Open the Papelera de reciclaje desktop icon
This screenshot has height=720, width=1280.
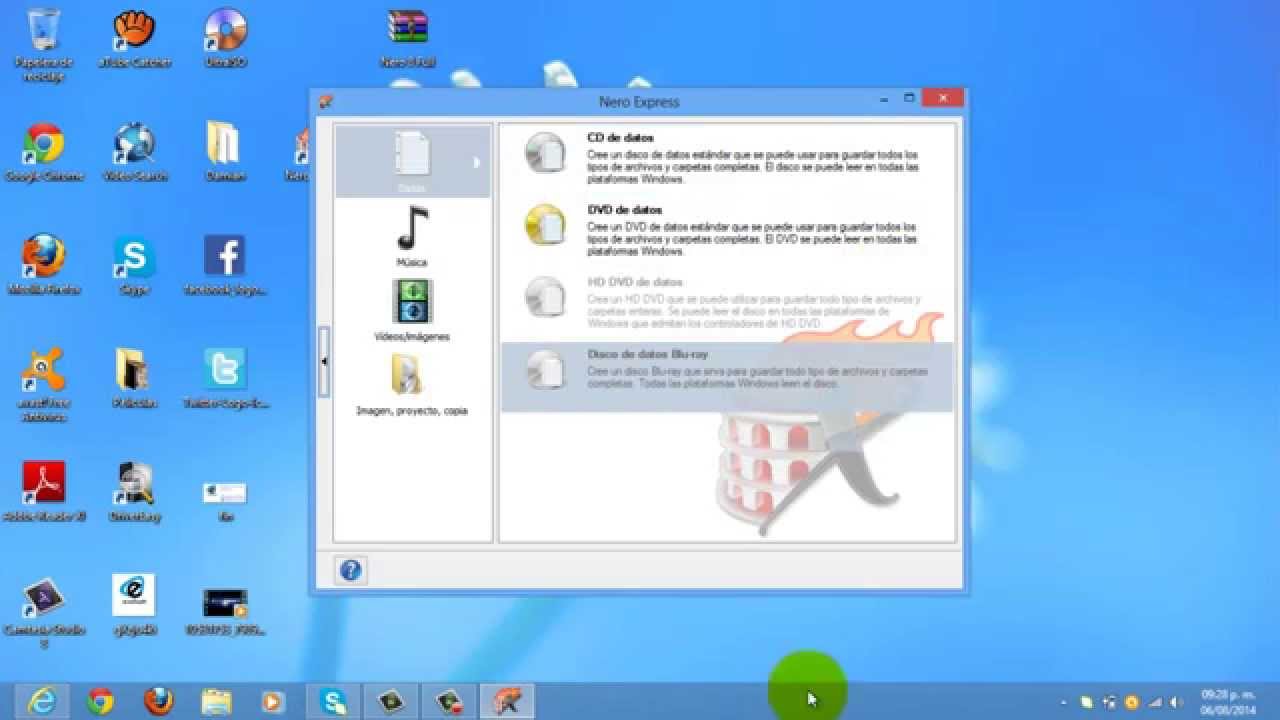point(43,45)
